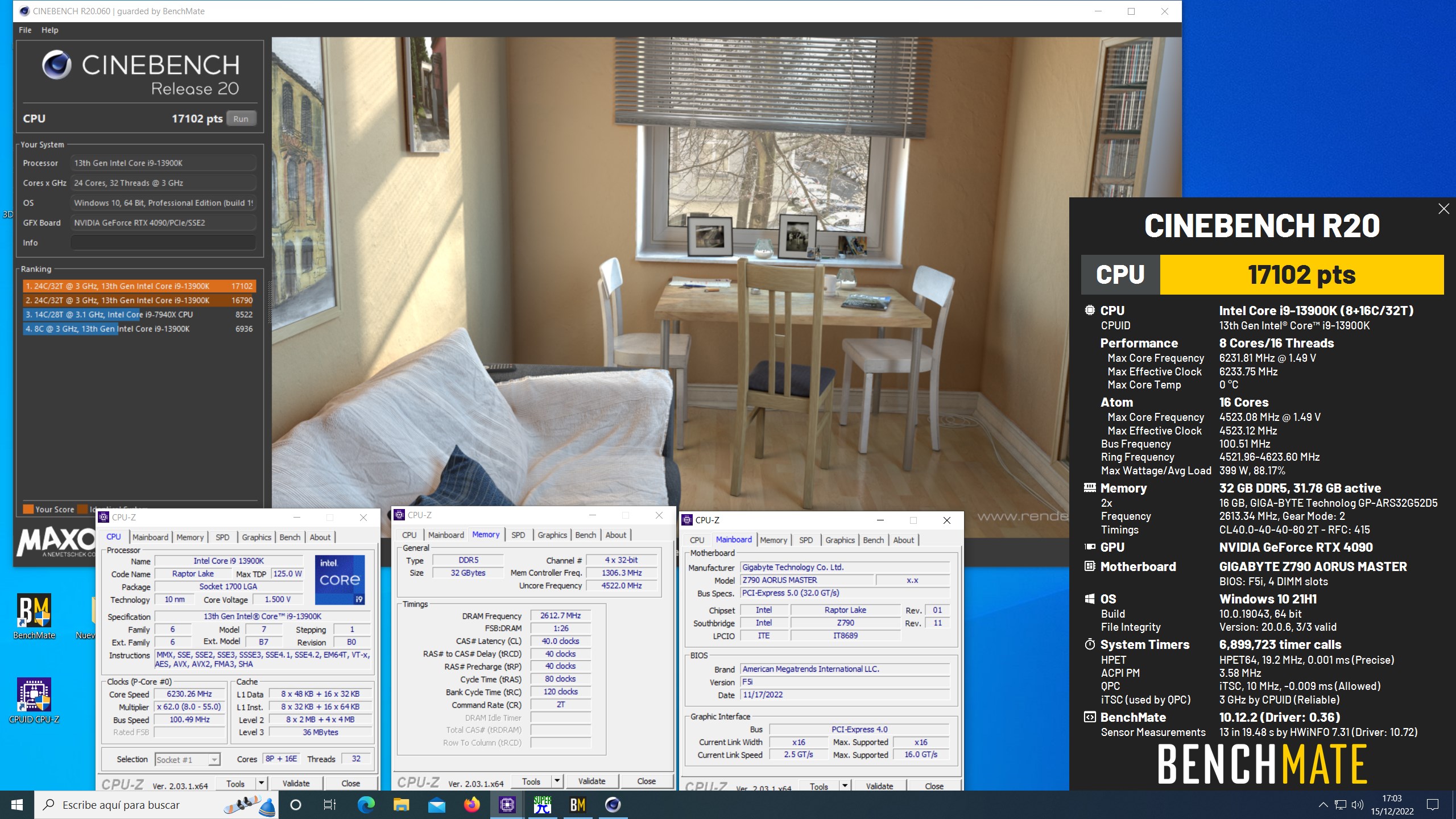This screenshot has width=1456, height=819.
Task: Switch to BenchMate via BM taskbar icon
Action: 578,805
